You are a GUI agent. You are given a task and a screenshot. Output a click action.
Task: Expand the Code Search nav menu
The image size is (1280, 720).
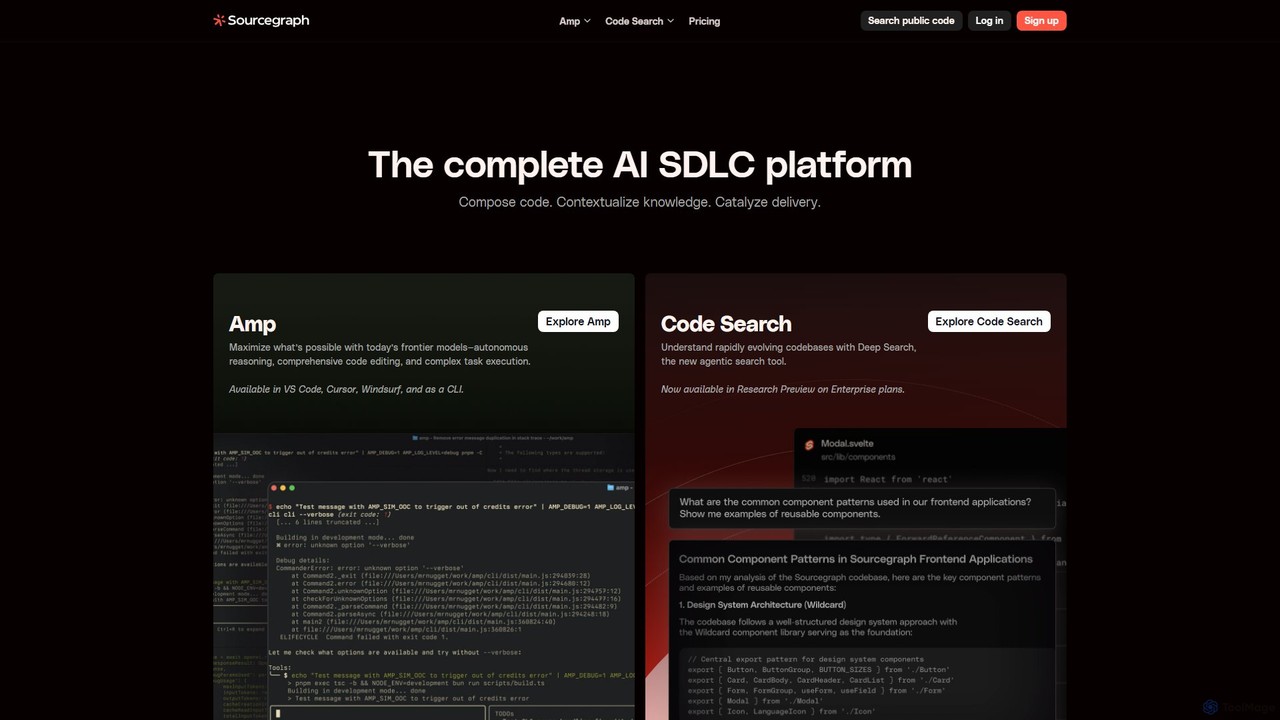[x=640, y=21]
